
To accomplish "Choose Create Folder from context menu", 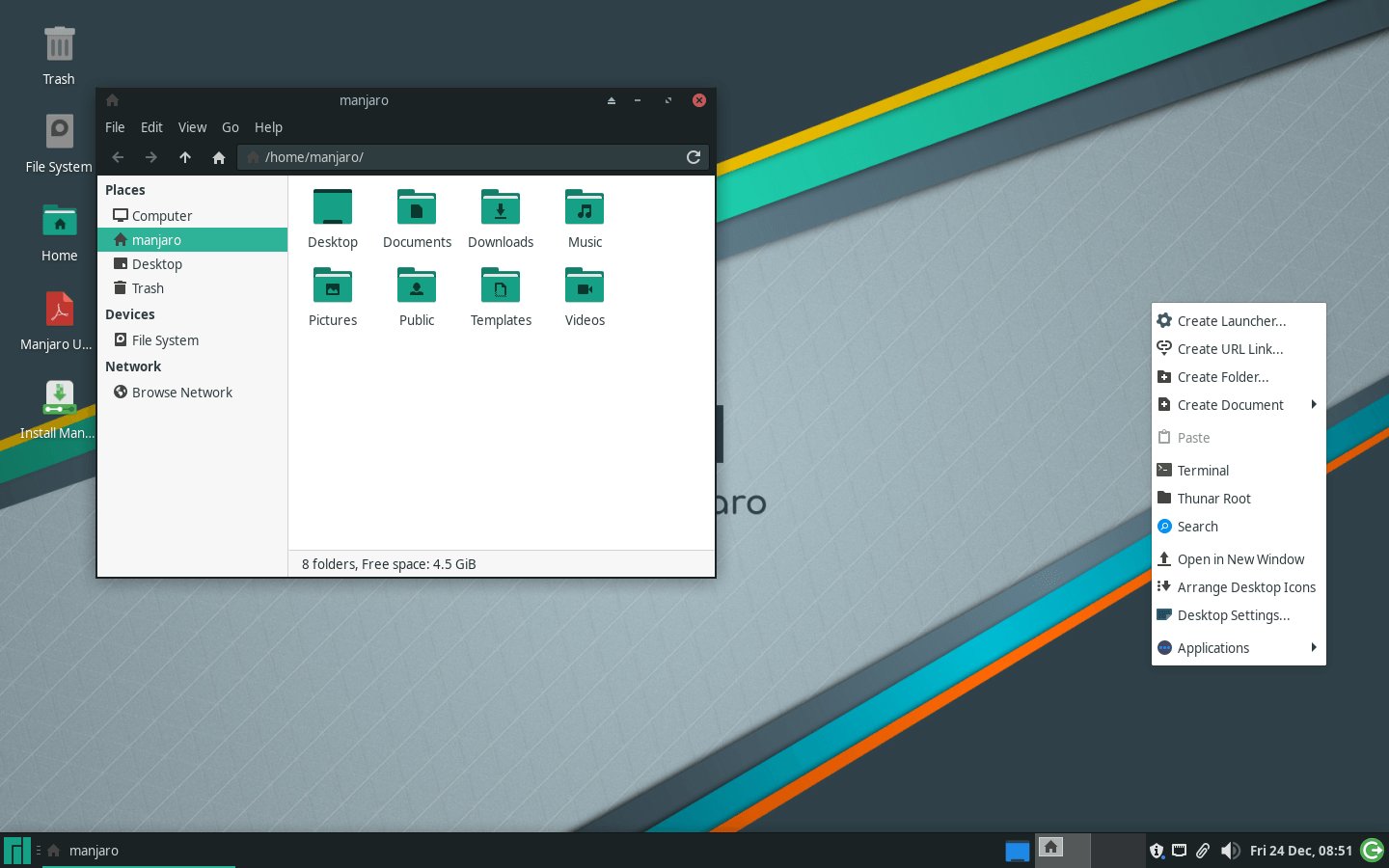I will tap(1239, 377).
